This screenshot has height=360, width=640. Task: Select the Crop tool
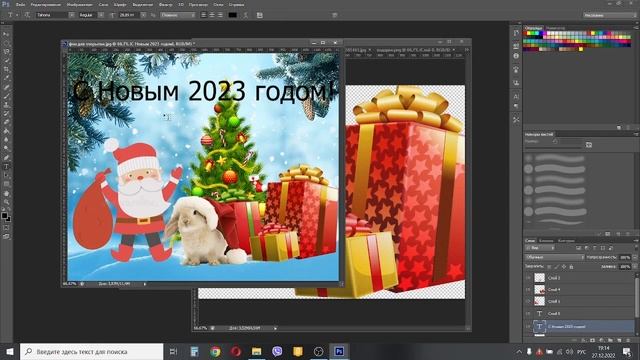coord(6,69)
